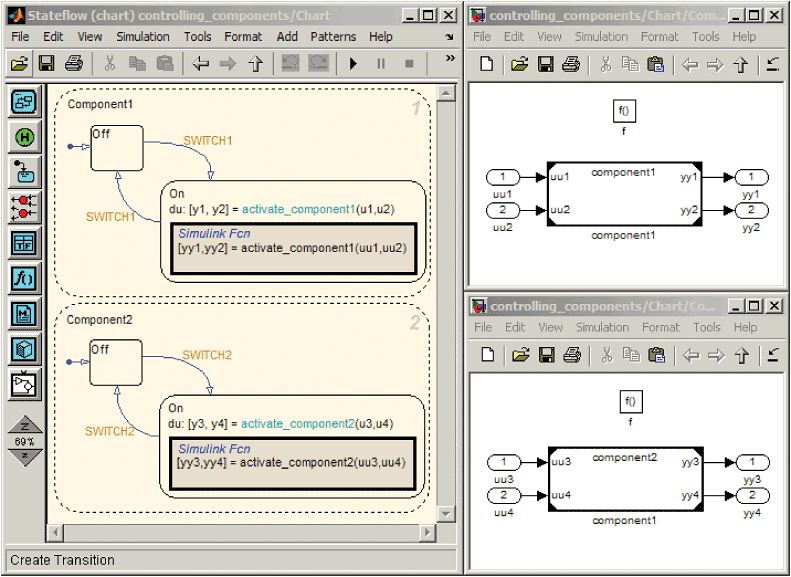Click the zoom out arrow below 69%
Image resolution: width=791 pixels, height=577 pixels.
coord(24,457)
